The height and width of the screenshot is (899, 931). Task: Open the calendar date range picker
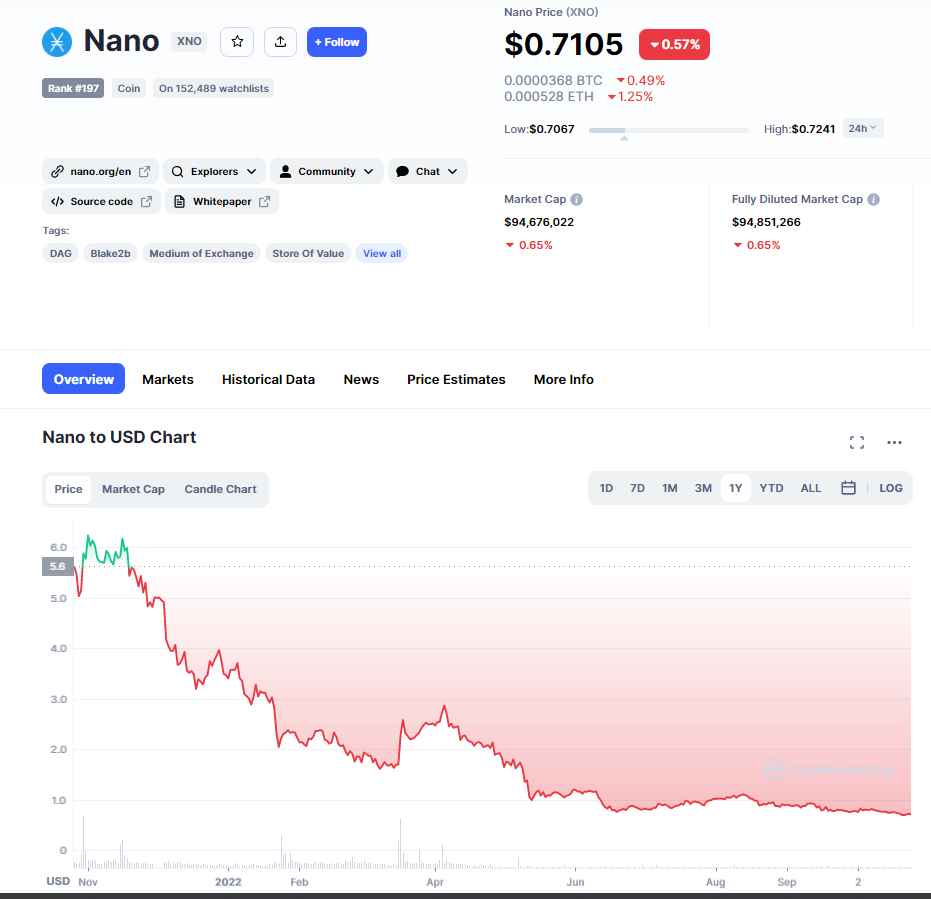click(x=848, y=488)
